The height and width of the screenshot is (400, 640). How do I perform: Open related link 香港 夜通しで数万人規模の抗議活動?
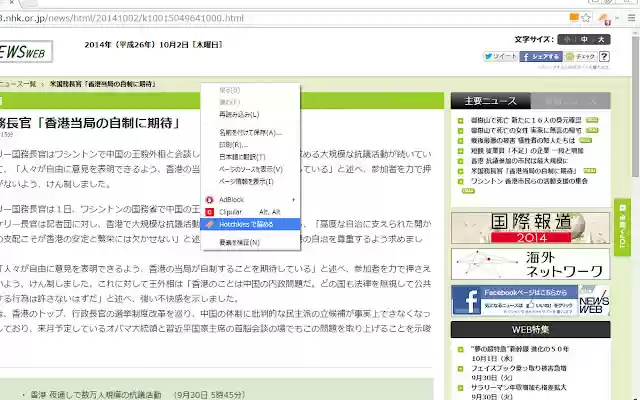[x=96, y=395]
